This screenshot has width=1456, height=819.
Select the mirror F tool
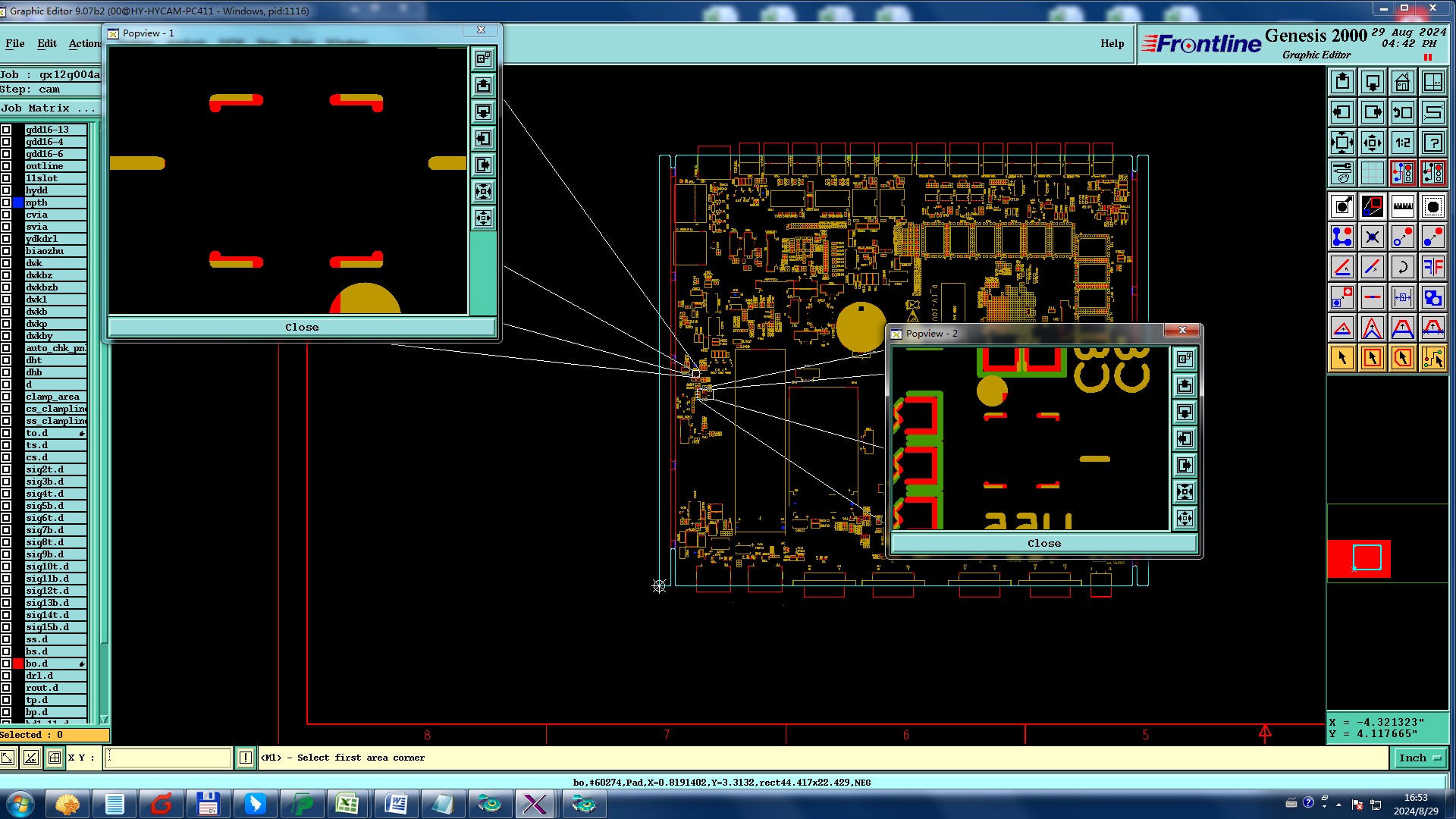1432,267
